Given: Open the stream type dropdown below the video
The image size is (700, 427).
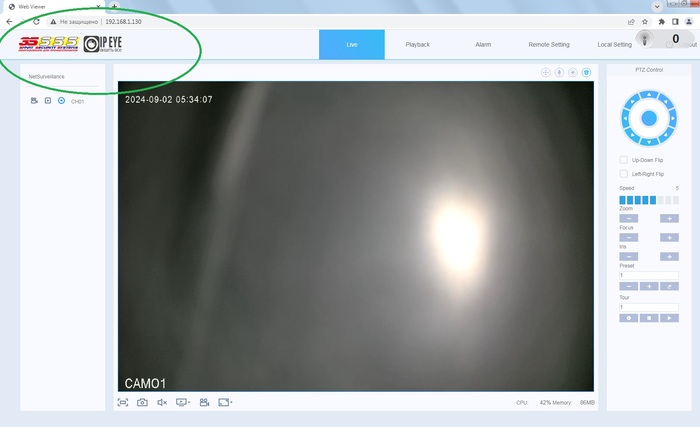Looking at the screenshot, I should click(183, 402).
